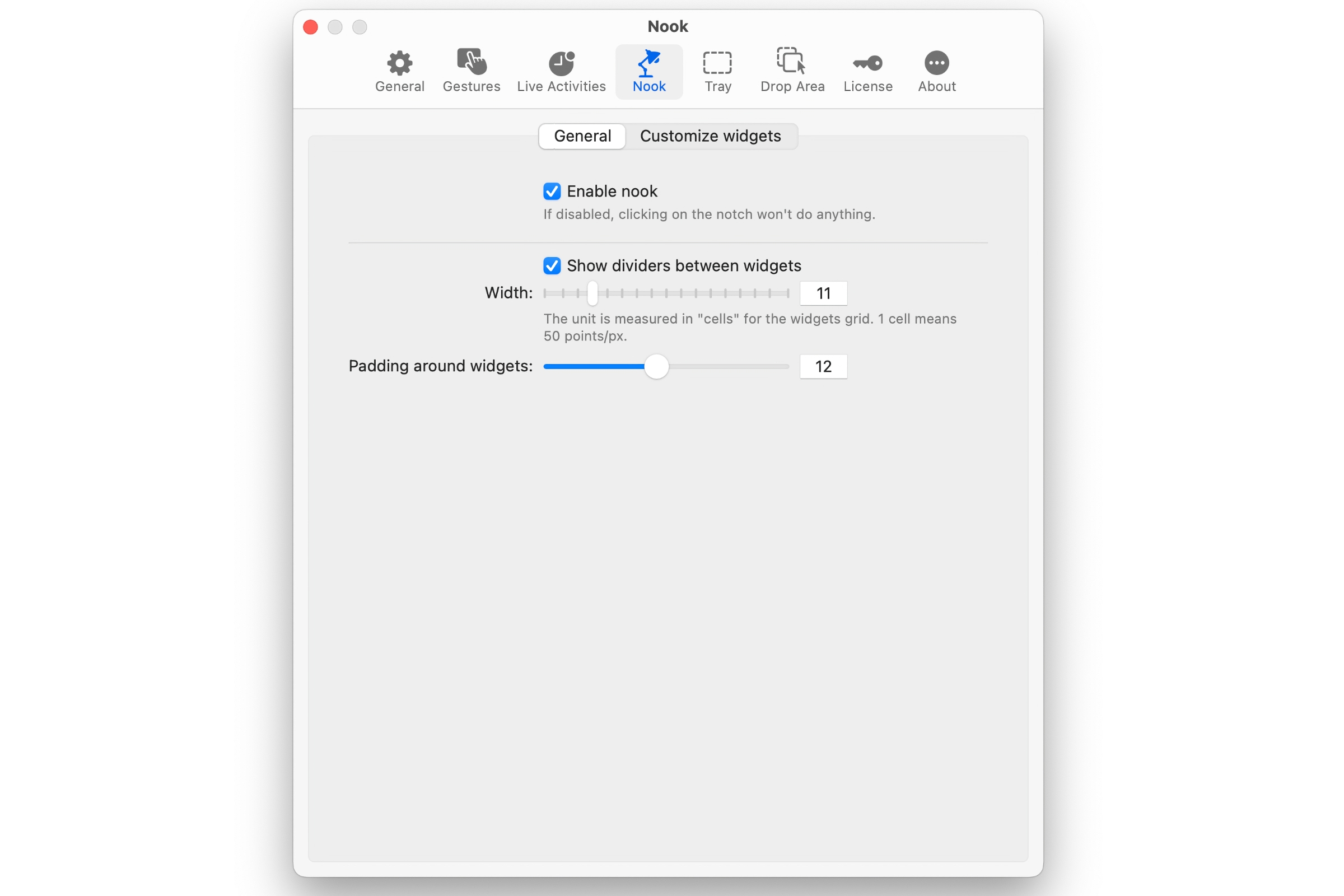Image resolution: width=1344 pixels, height=896 pixels.
Task: Open the Gestures settings
Action: point(472,71)
